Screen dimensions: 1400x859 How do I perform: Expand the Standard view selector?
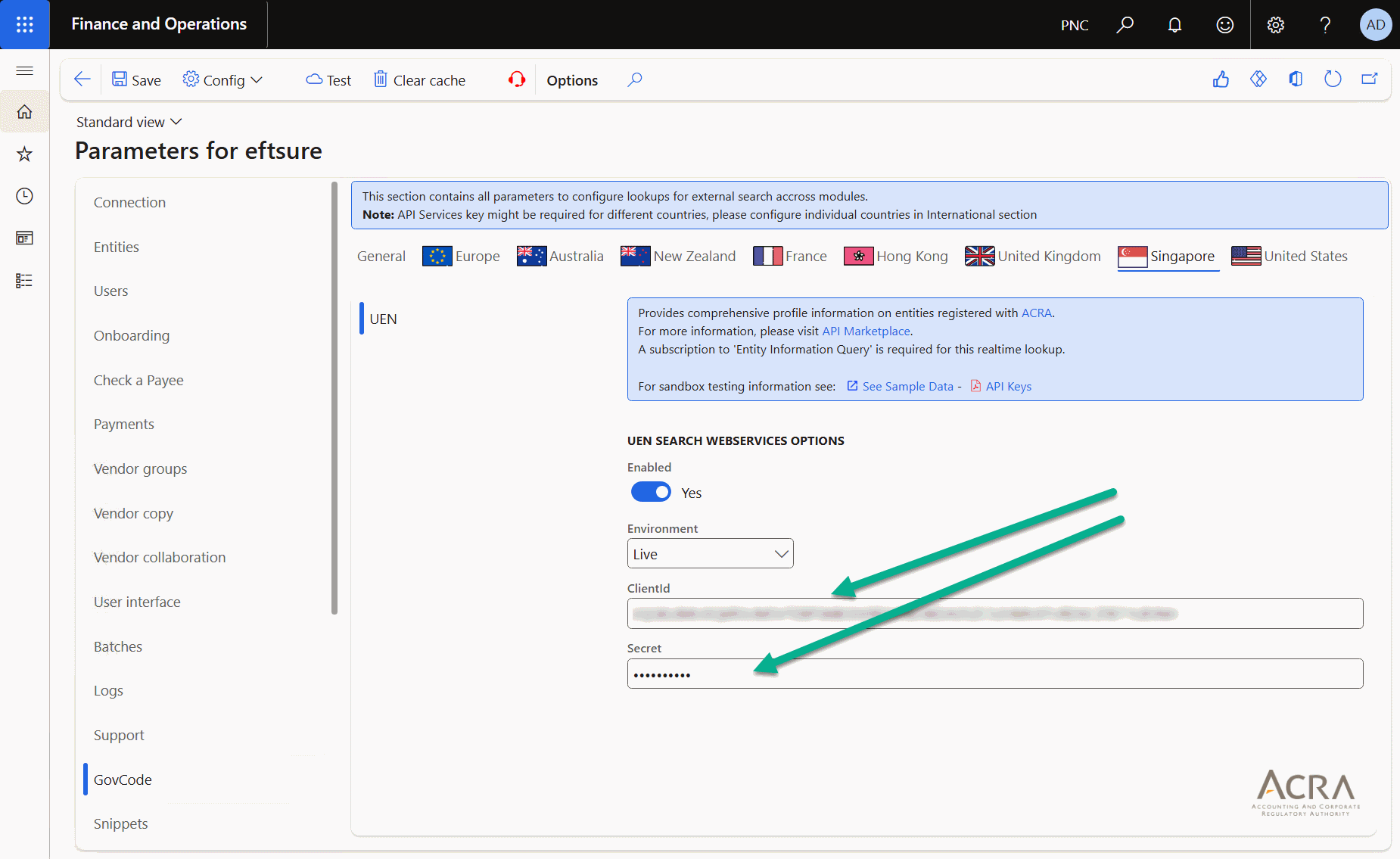coord(129,122)
